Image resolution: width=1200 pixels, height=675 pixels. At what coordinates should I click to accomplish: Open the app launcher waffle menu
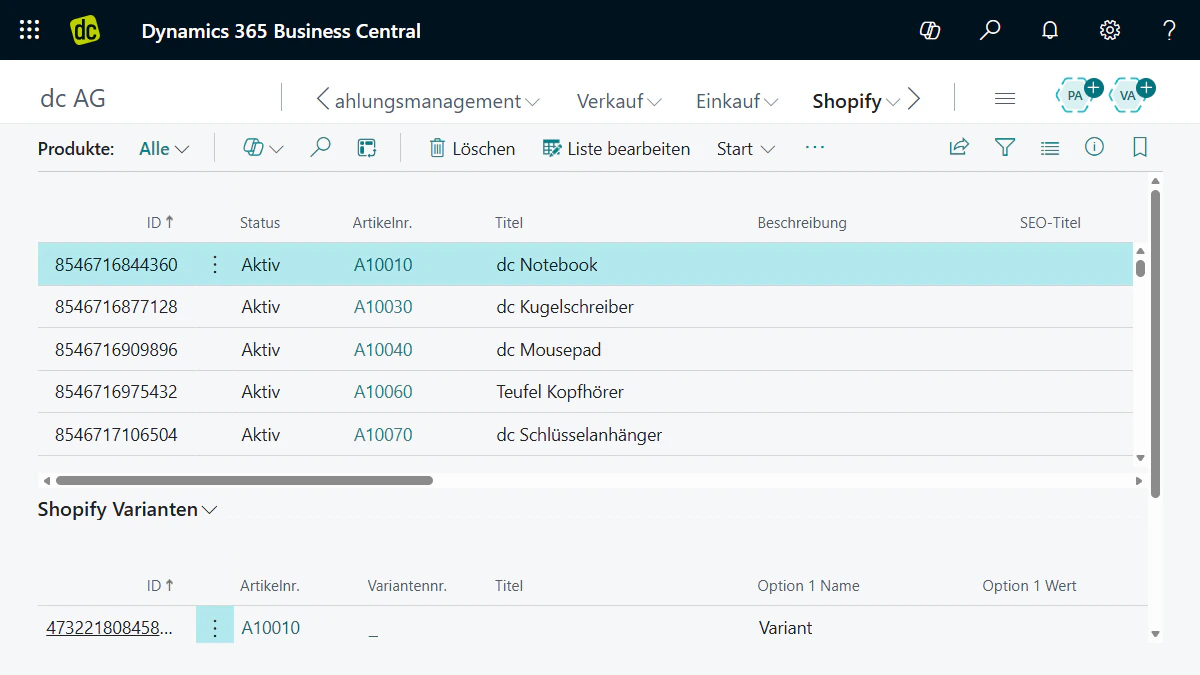(30, 30)
